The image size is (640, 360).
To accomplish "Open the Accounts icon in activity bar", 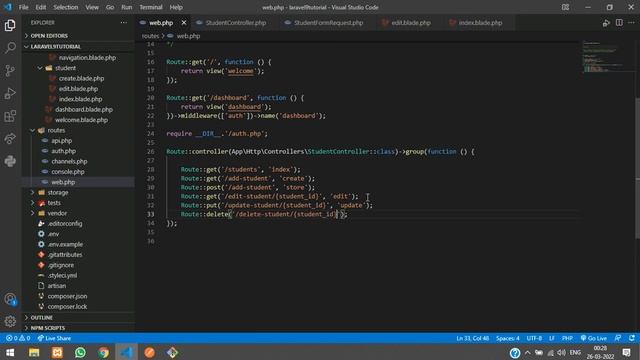I will [10, 299].
